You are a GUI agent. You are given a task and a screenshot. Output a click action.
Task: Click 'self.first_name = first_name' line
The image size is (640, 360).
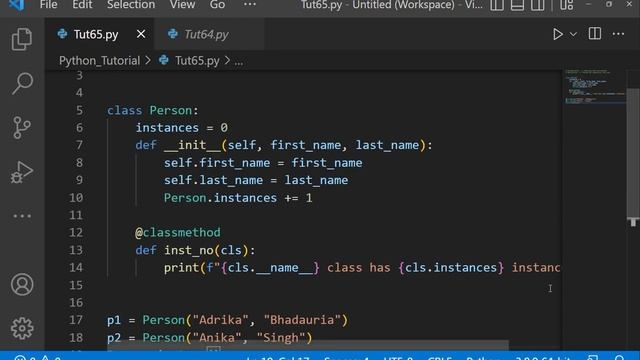(263, 163)
